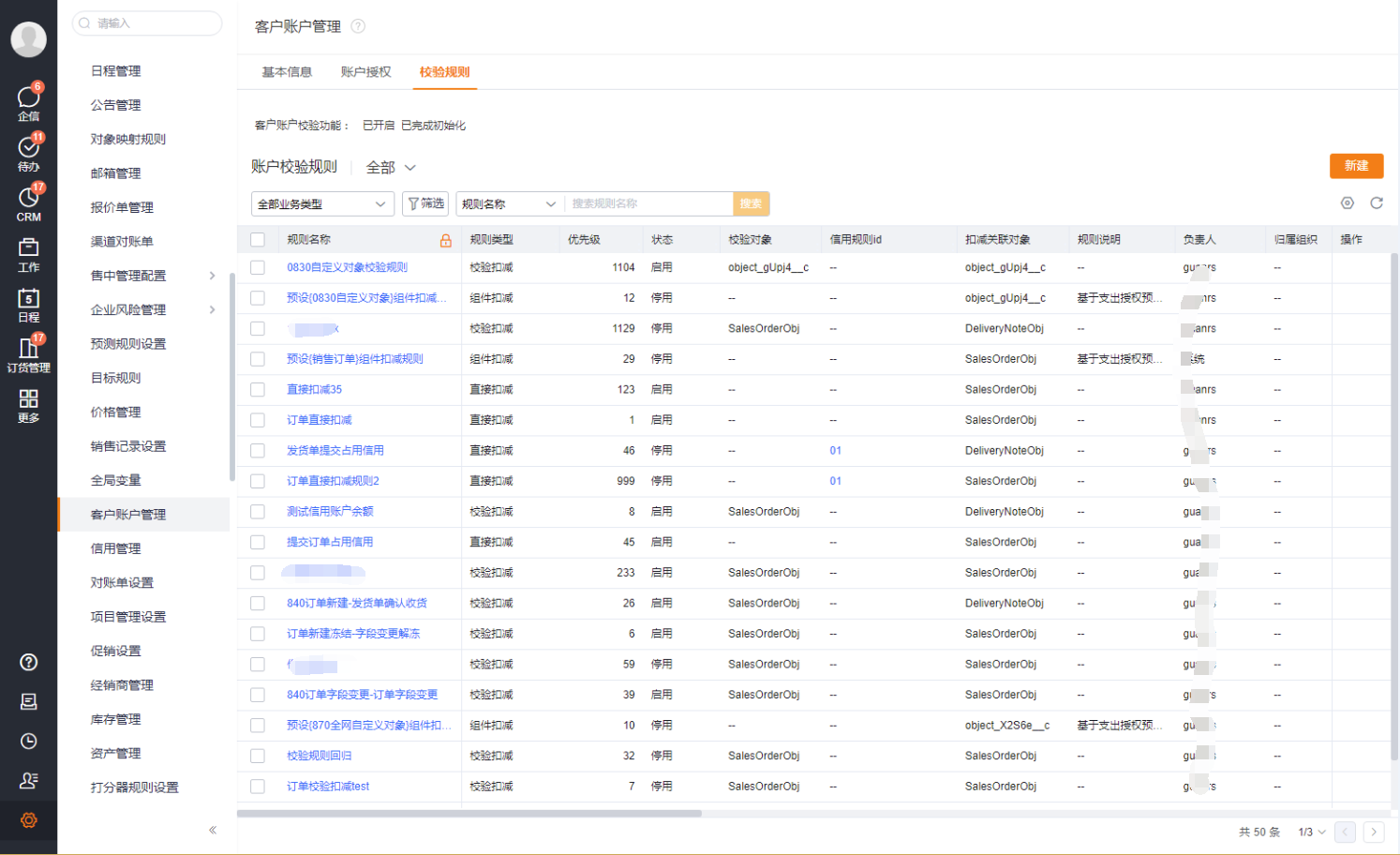This screenshot has width=1400, height=855.
Task: Tick the select-all checkbox in table header
Action: tap(258, 240)
